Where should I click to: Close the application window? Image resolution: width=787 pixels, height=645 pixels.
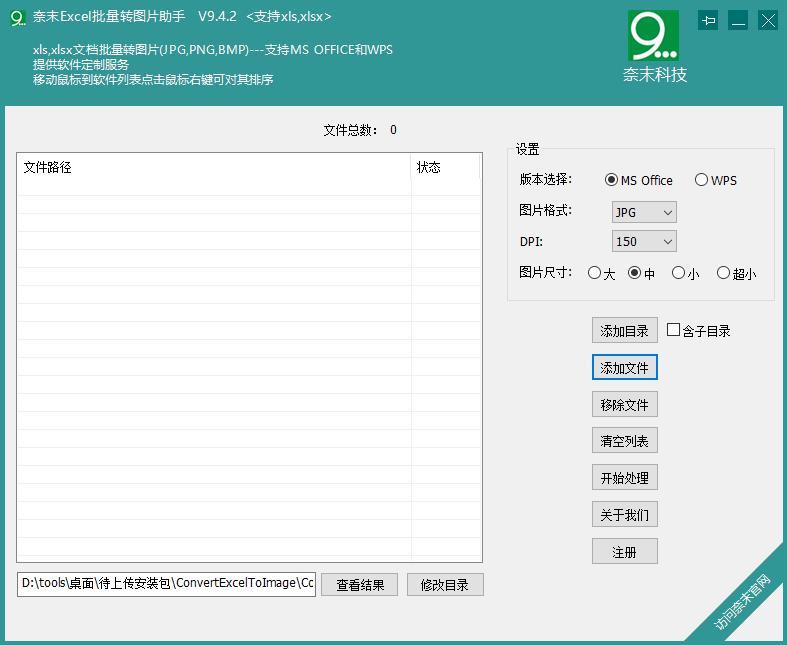point(767,20)
